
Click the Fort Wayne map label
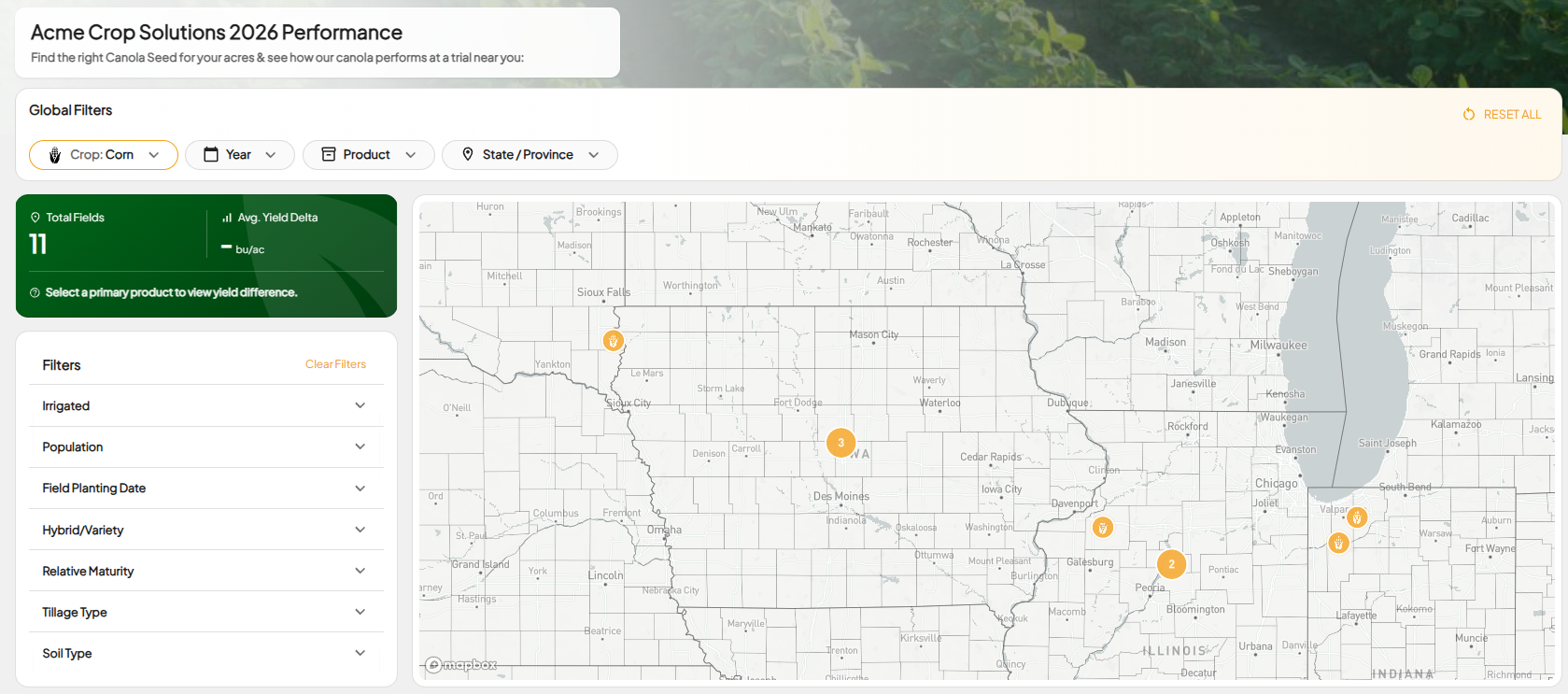tap(1490, 548)
